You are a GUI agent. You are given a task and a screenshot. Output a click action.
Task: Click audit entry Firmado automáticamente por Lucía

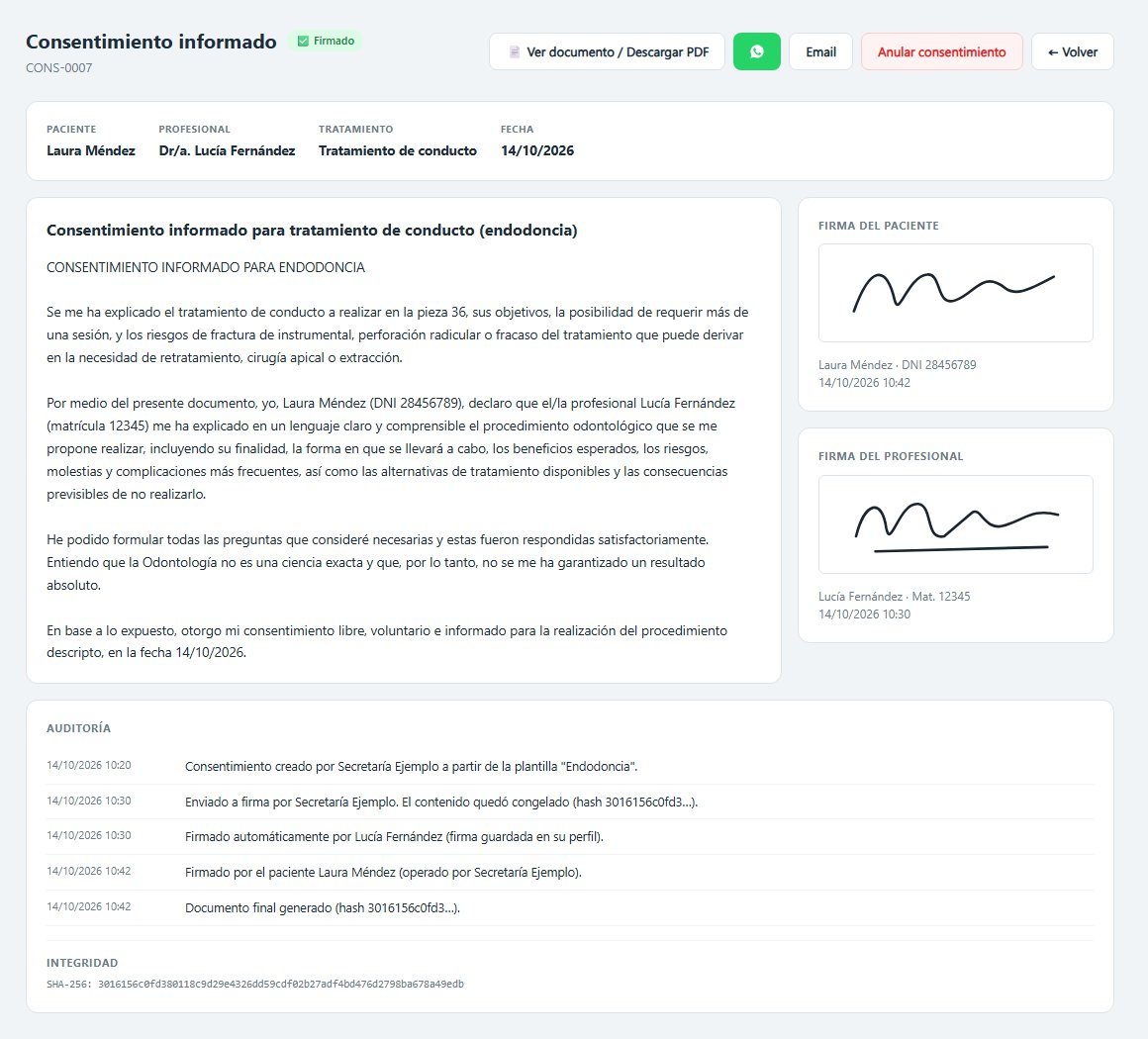pos(395,837)
